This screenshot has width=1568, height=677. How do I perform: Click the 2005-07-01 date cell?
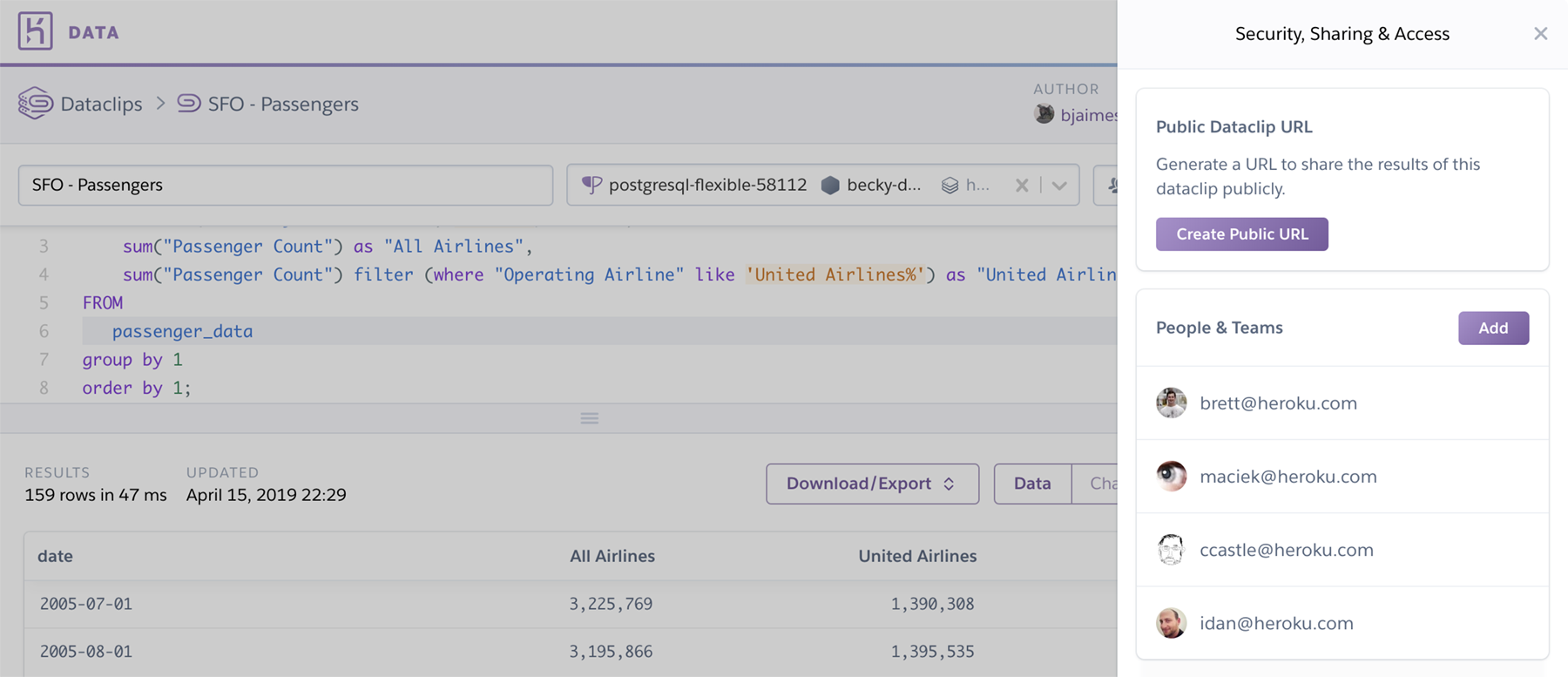point(85,604)
